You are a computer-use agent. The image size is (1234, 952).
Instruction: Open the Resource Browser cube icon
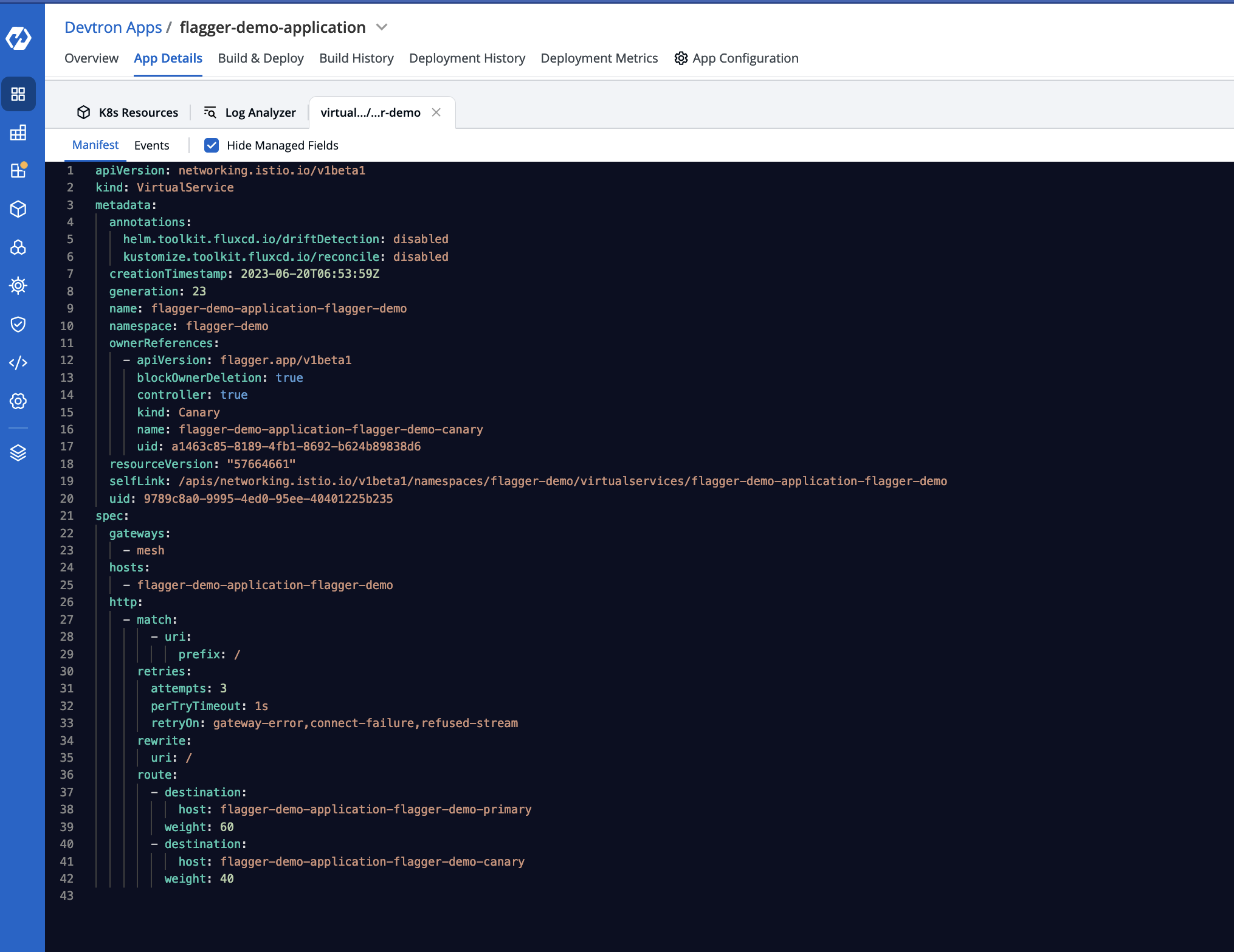coord(18,209)
